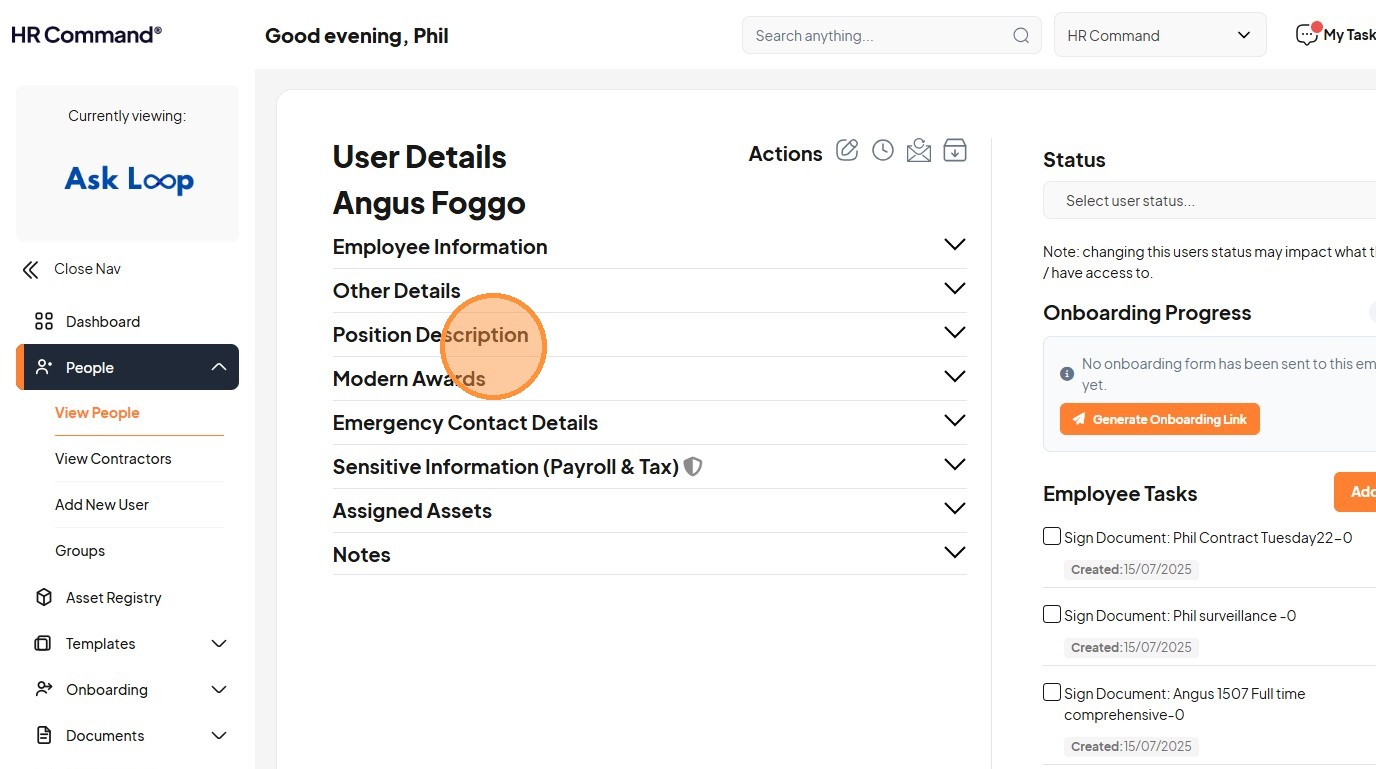Click the Asset Registry cube icon
The height and width of the screenshot is (769, 1376).
[43, 597]
